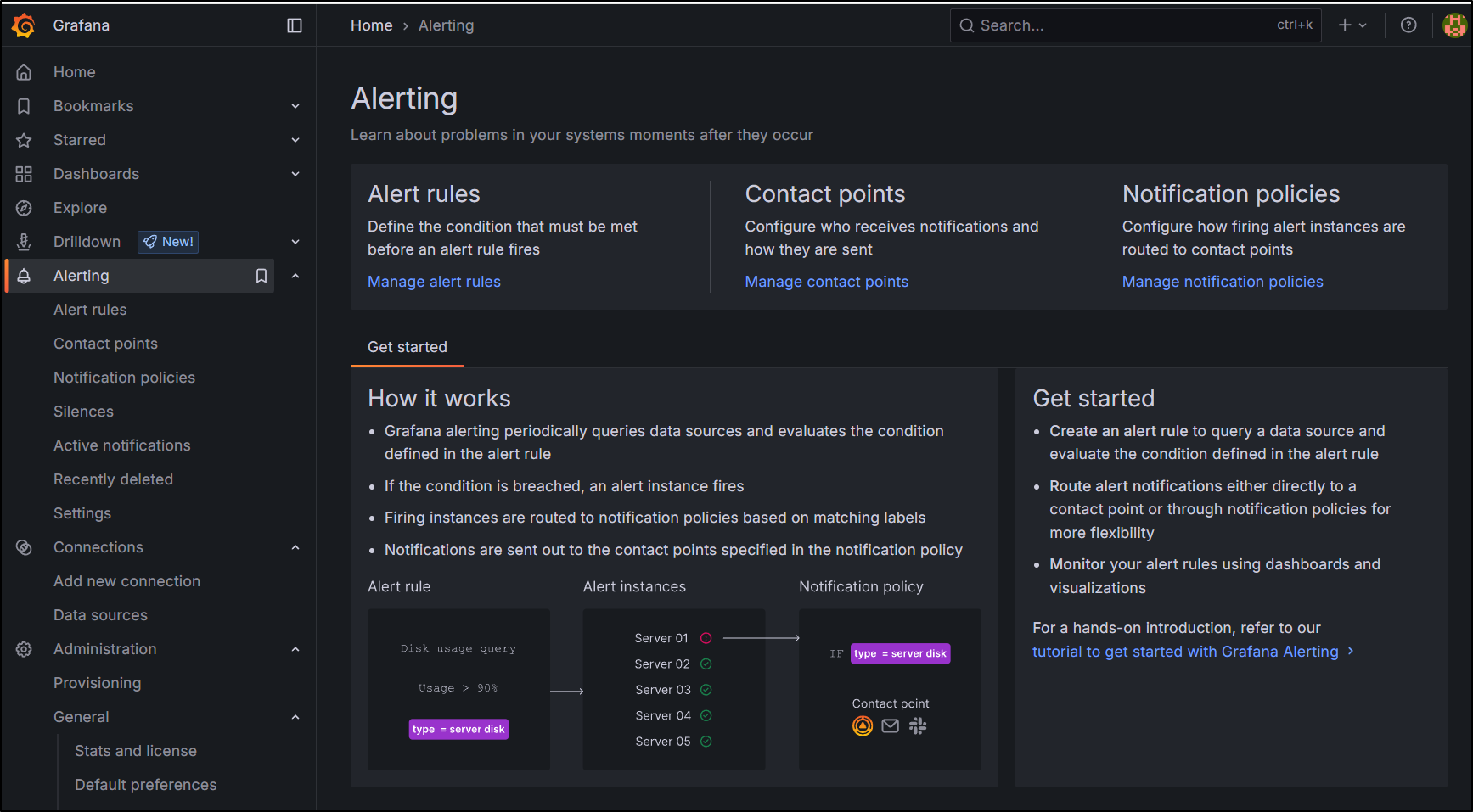This screenshot has height=812, width=1473.
Task: Click the email envelope contact point icon
Action: 890,725
